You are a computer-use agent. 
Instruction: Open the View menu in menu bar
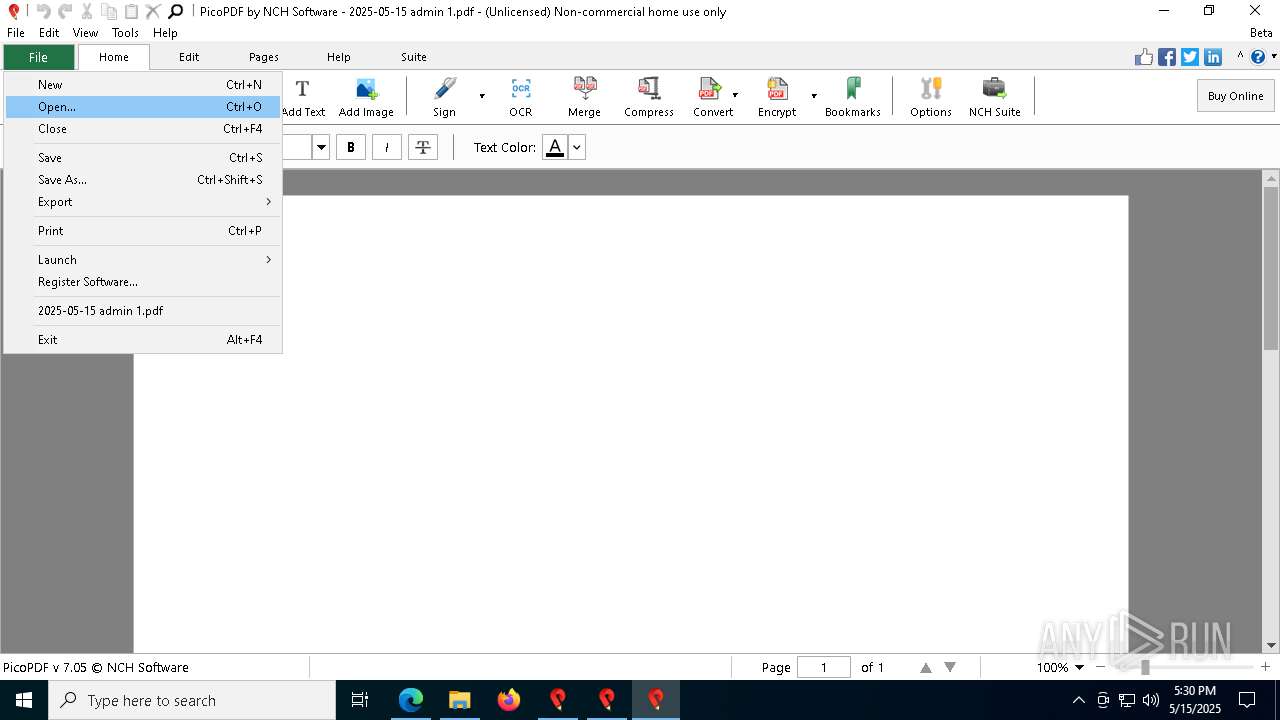[85, 33]
